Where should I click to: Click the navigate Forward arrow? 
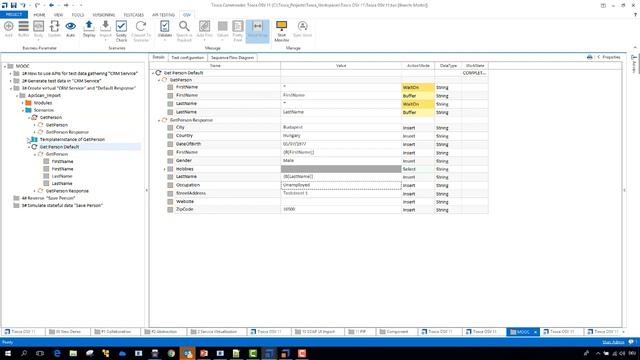tap(66, 5)
